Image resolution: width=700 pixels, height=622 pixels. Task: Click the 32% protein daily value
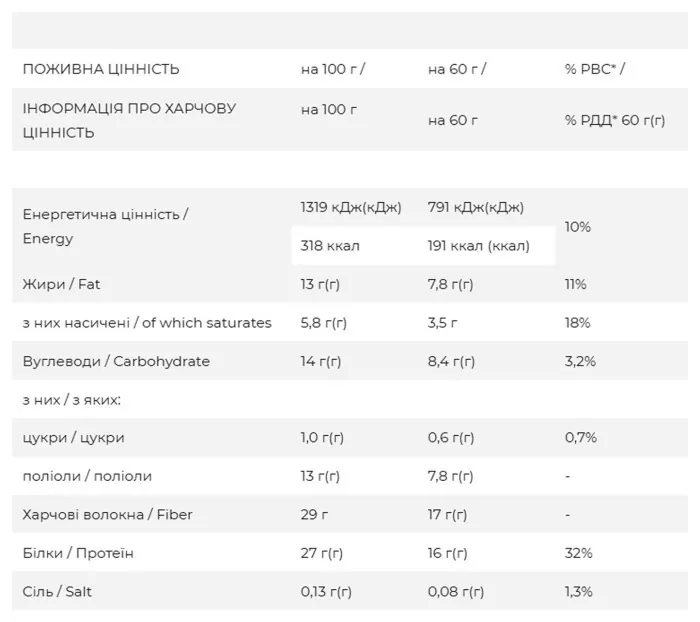(579, 553)
